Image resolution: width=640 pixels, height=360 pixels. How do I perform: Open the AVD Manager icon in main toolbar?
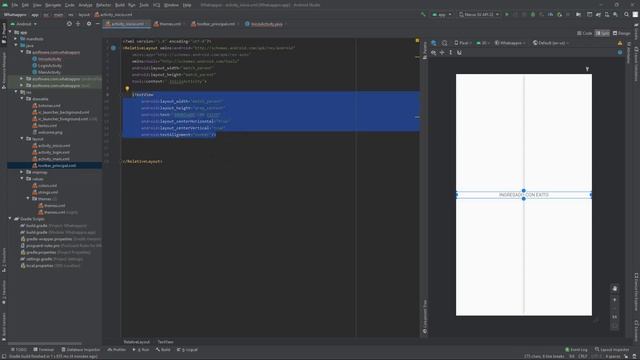(607, 14)
